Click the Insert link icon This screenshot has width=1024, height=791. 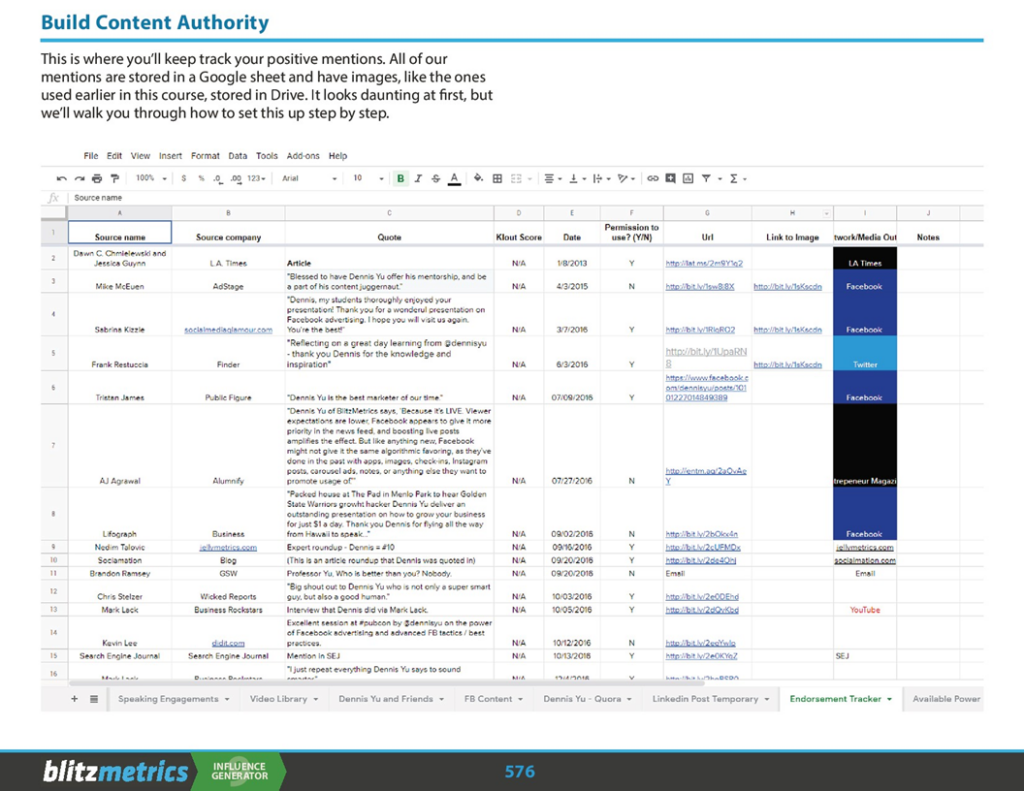[x=652, y=178]
